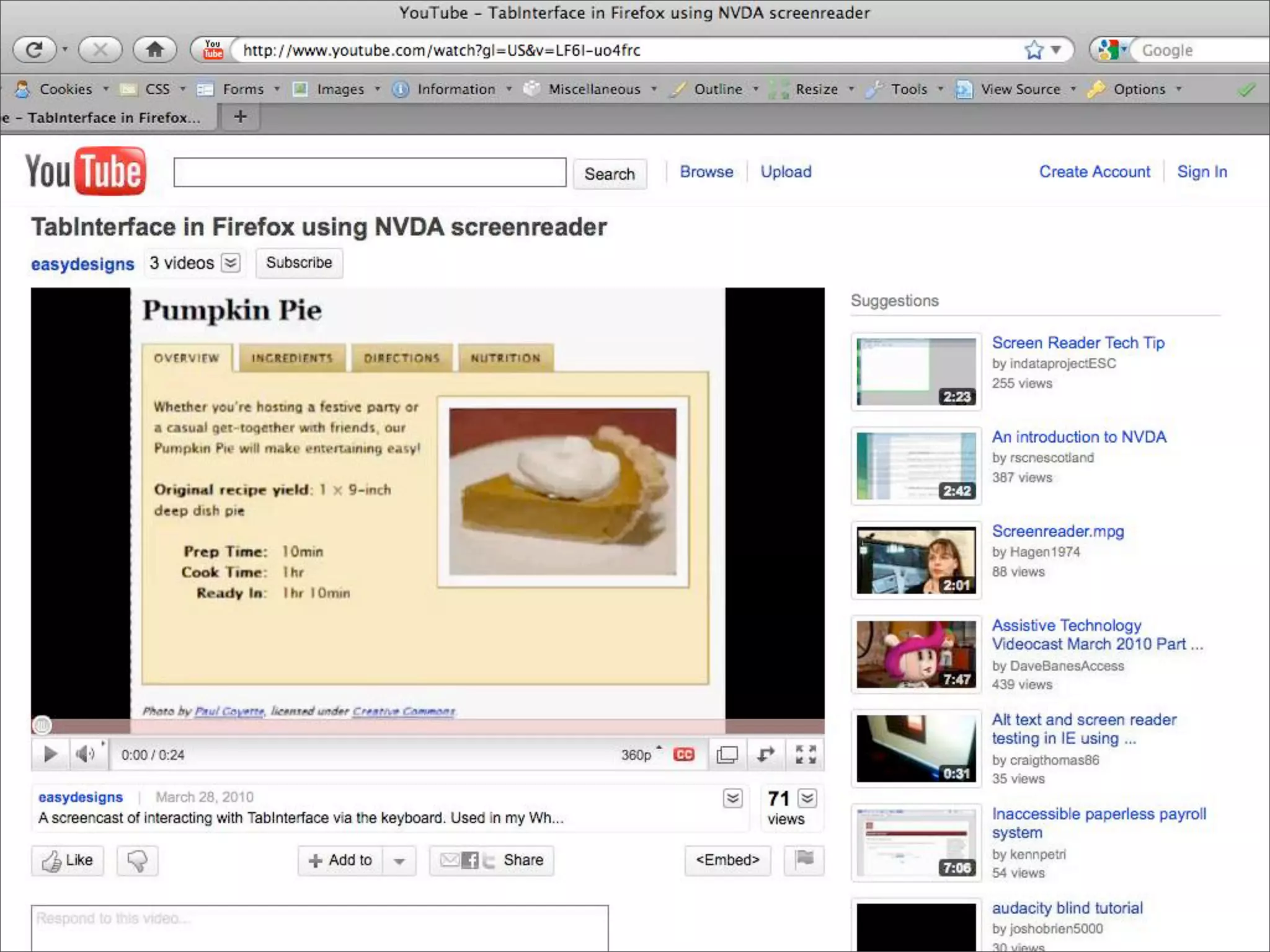
Task: Enter fullscreen video mode
Action: click(x=805, y=754)
